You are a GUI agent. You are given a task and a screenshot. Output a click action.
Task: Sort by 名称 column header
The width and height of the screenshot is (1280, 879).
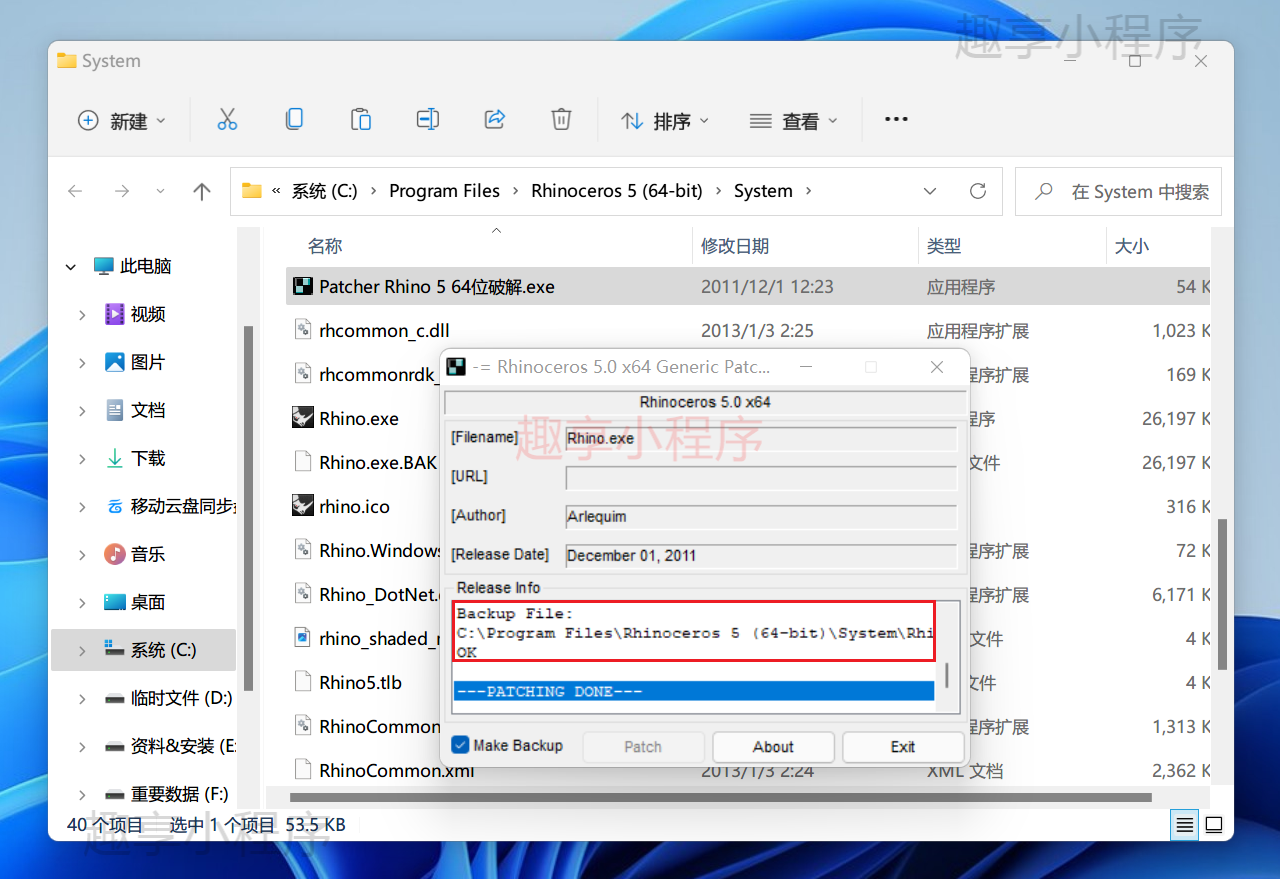tap(325, 246)
